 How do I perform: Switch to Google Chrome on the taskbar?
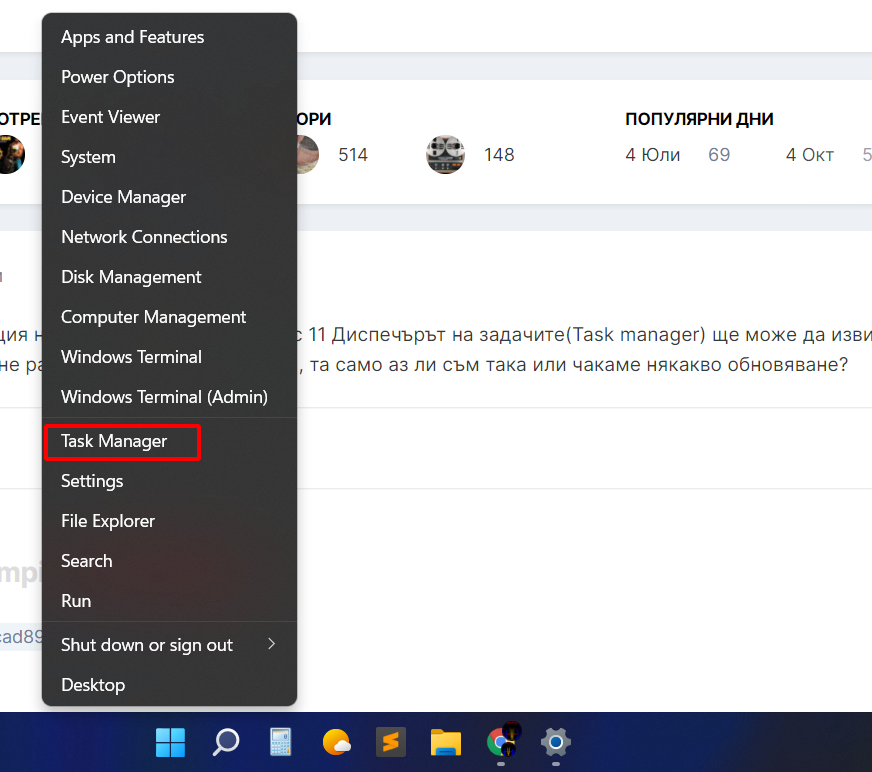(x=503, y=741)
